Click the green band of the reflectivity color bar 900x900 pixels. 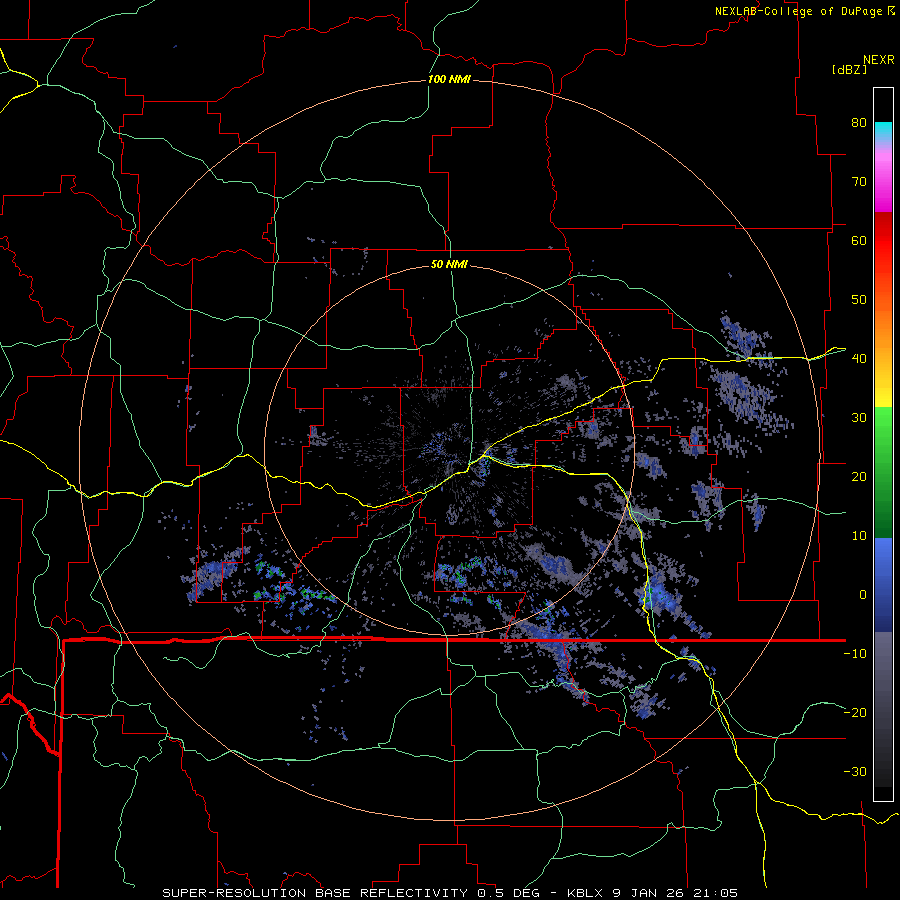click(x=883, y=472)
